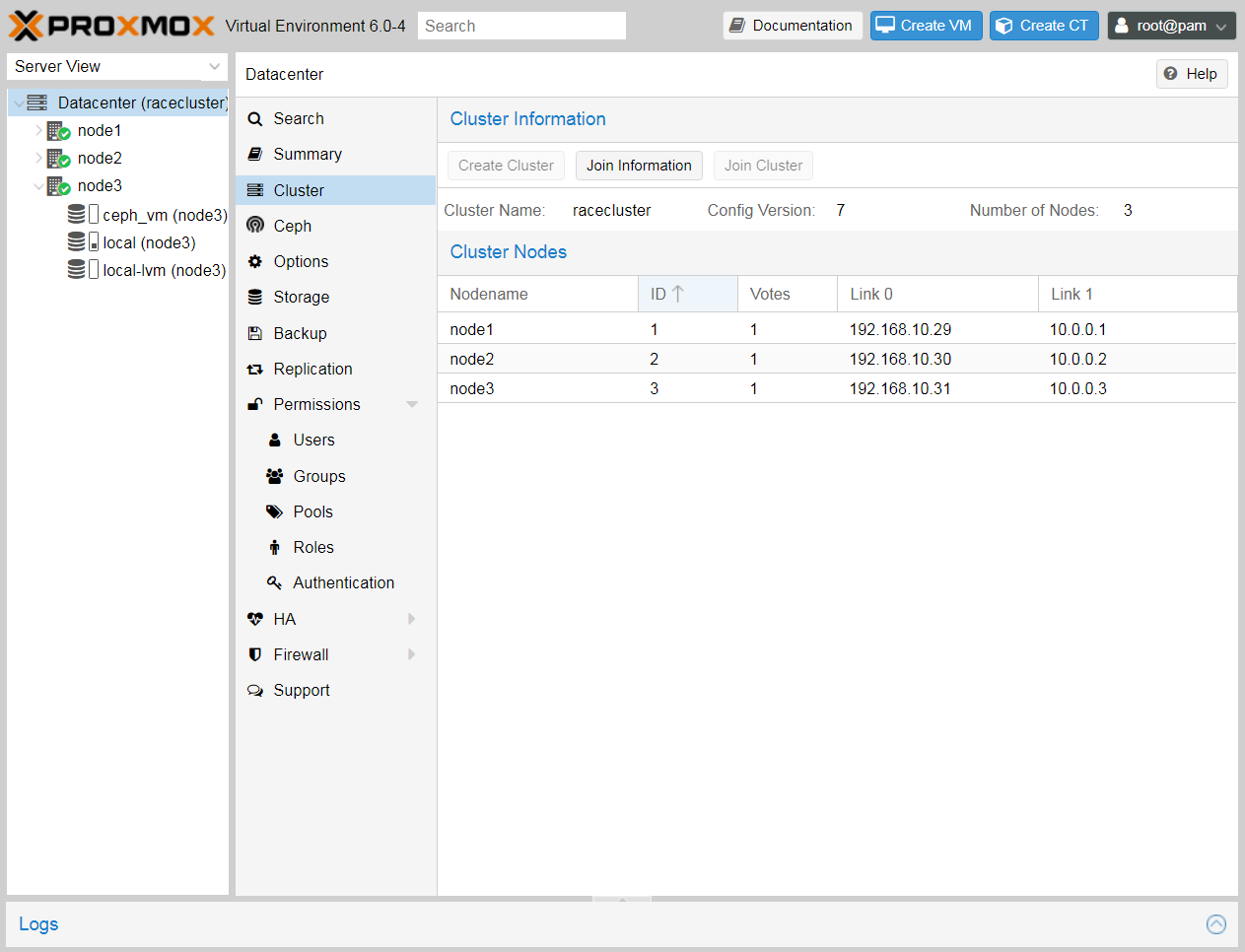Open the Storage menu item
This screenshot has height=952, width=1245.
coord(335,297)
